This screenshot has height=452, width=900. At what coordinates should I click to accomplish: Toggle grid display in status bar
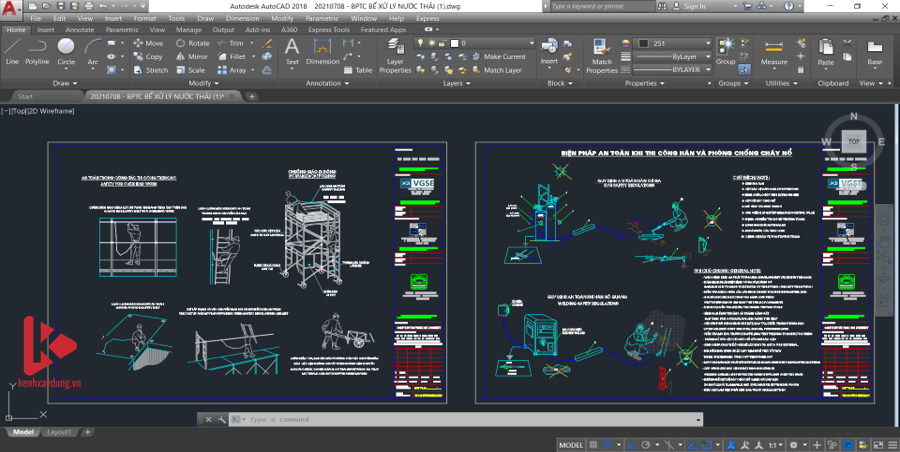pos(595,445)
